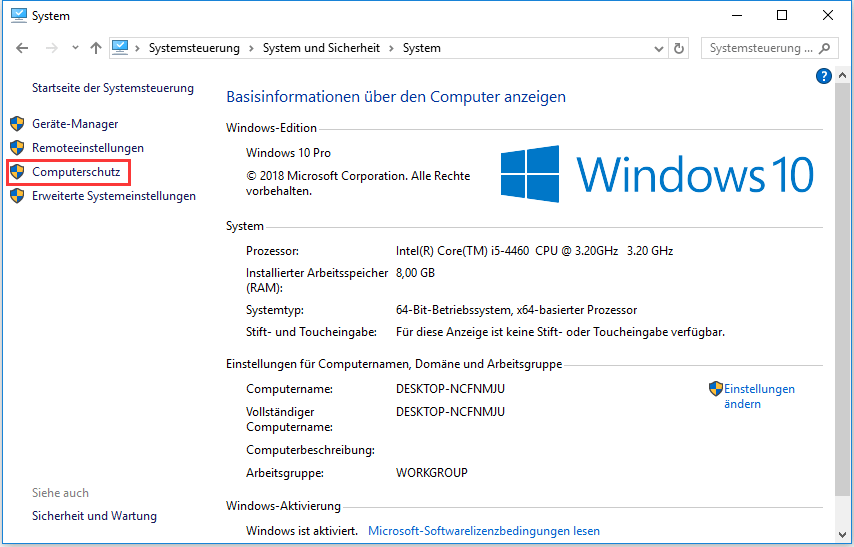Click the System breadcrumb entry
Viewport: 854px width, 547px height.
(422, 48)
